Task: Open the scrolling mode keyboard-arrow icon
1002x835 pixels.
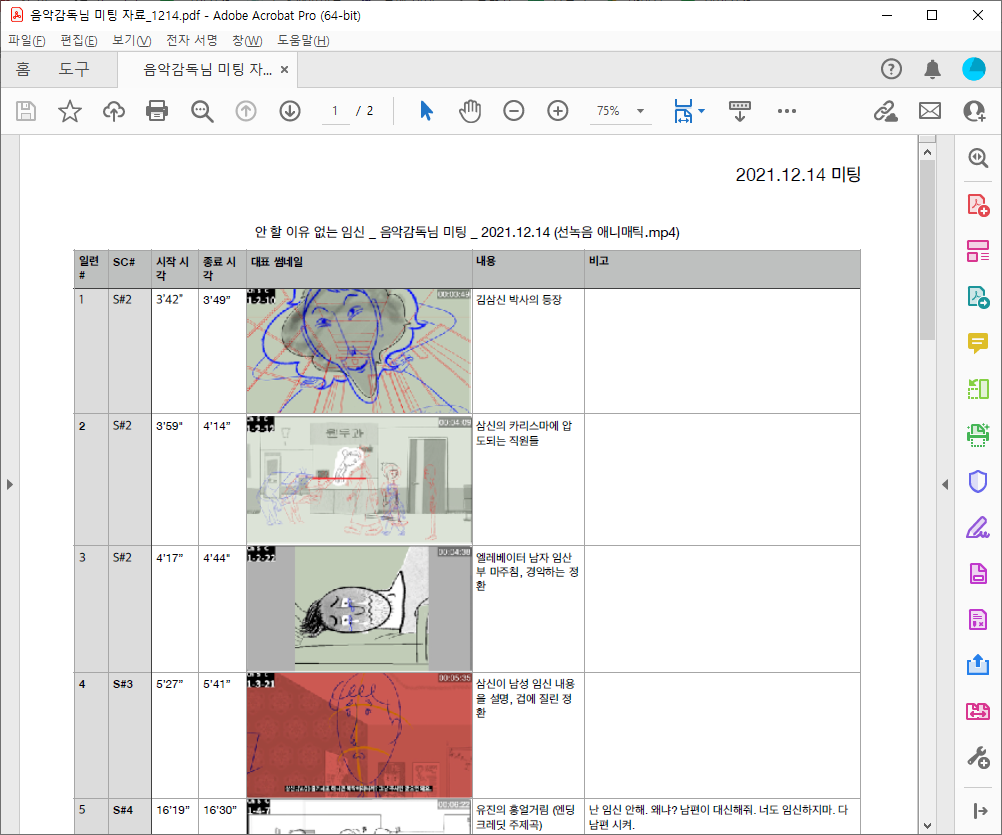Action: (x=740, y=111)
